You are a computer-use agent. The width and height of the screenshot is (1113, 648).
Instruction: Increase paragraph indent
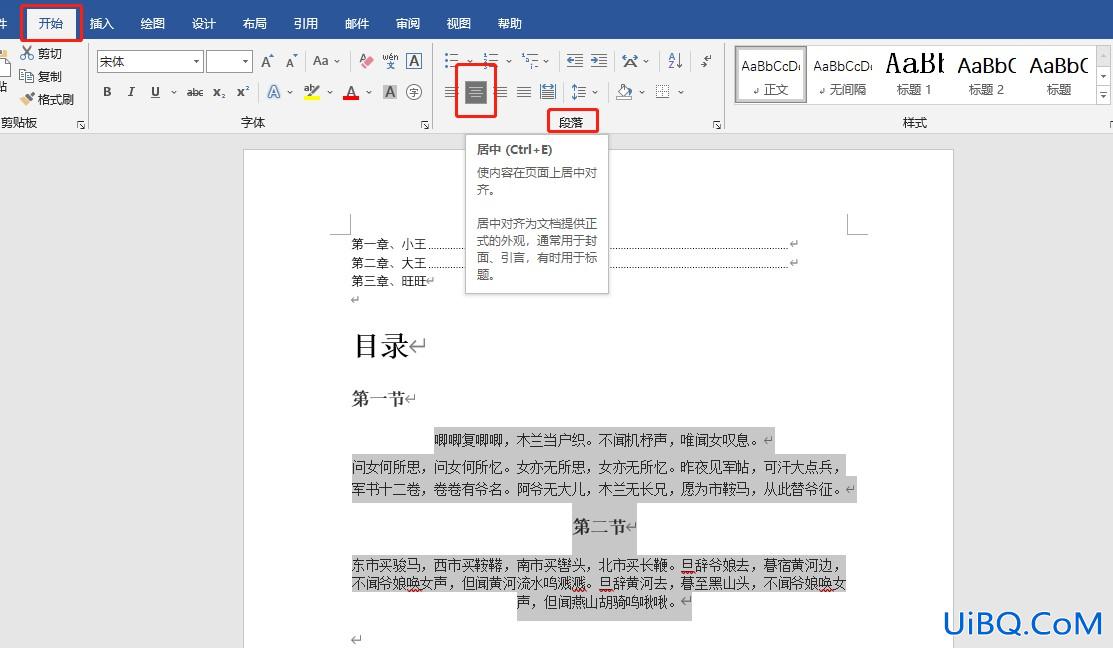[x=599, y=60]
